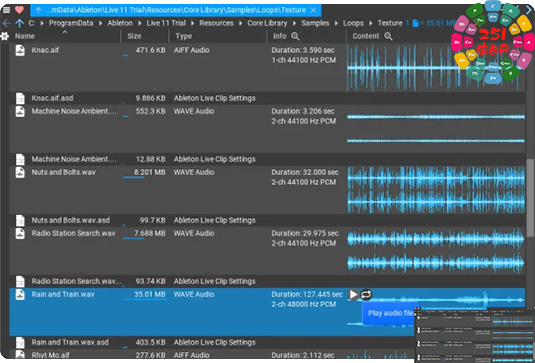The height and width of the screenshot is (363, 535).
Task: Expand the breadcrumb arrow right after Loops
Action: 371,24
